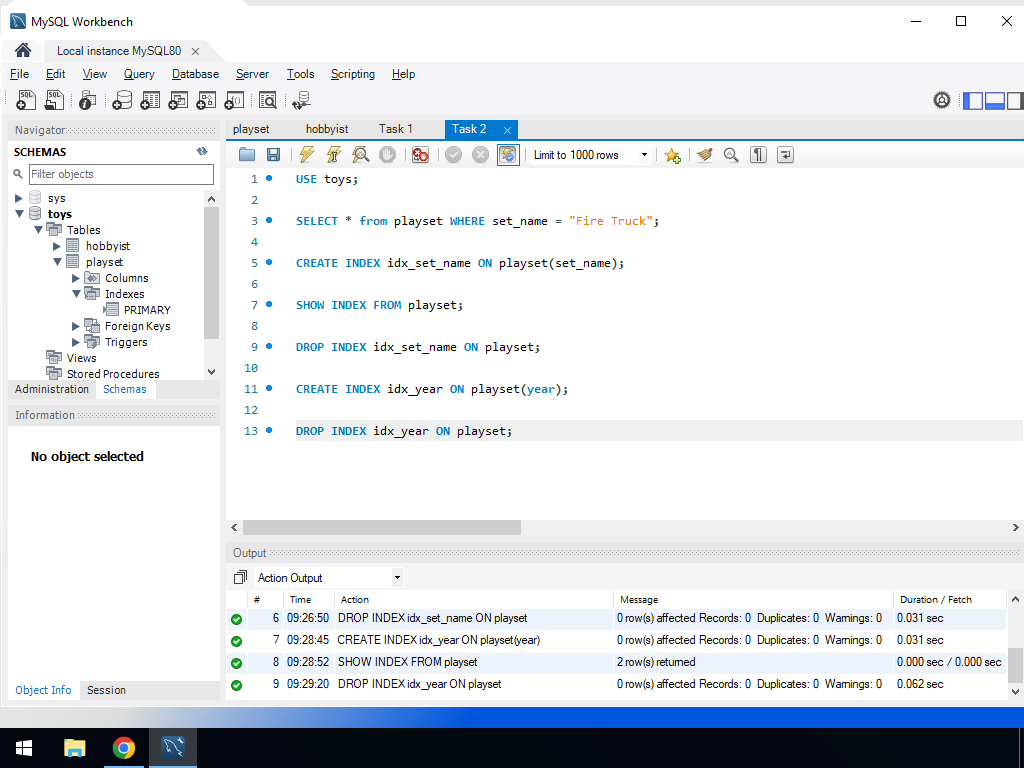Expand the Columns node under playset
Screen dimensions: 1024x768
point(76,278)
